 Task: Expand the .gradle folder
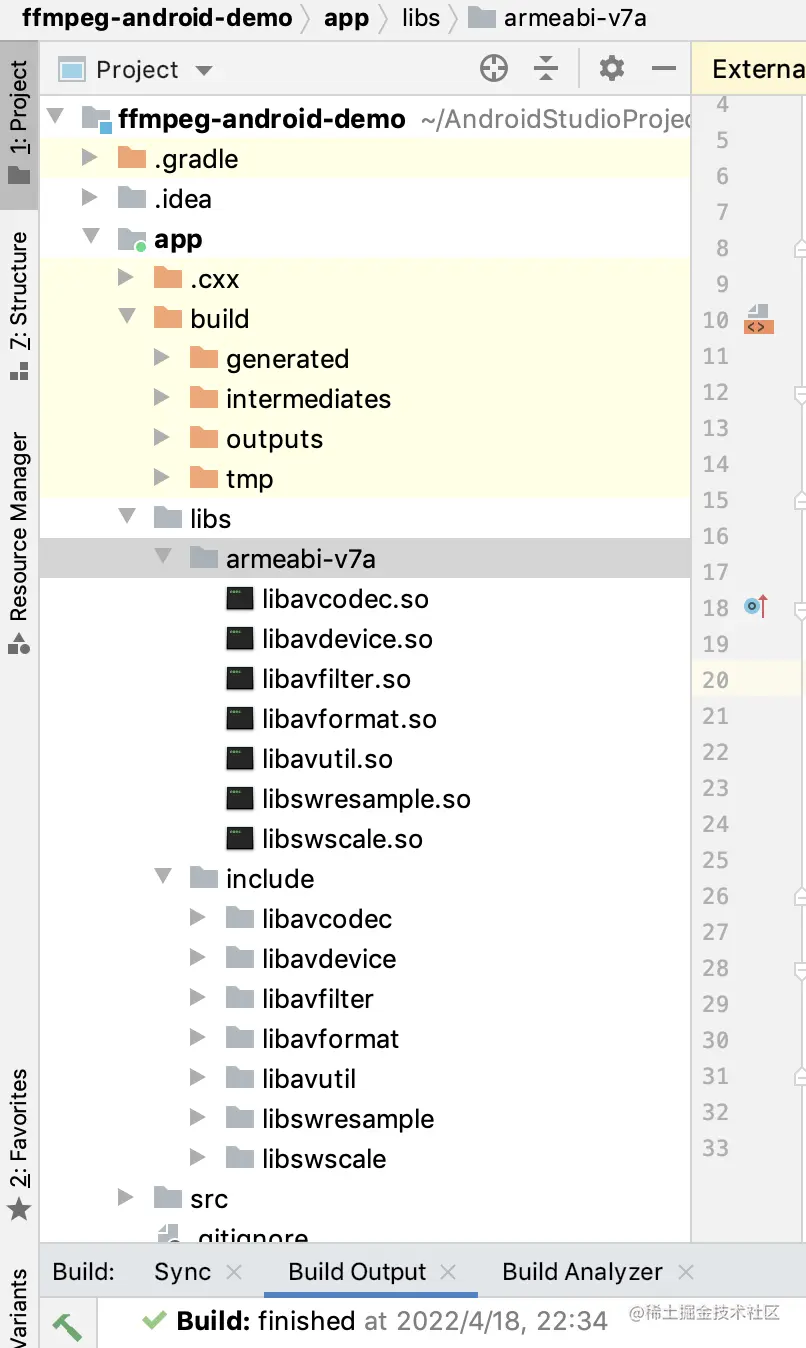(x=89, y=158)
